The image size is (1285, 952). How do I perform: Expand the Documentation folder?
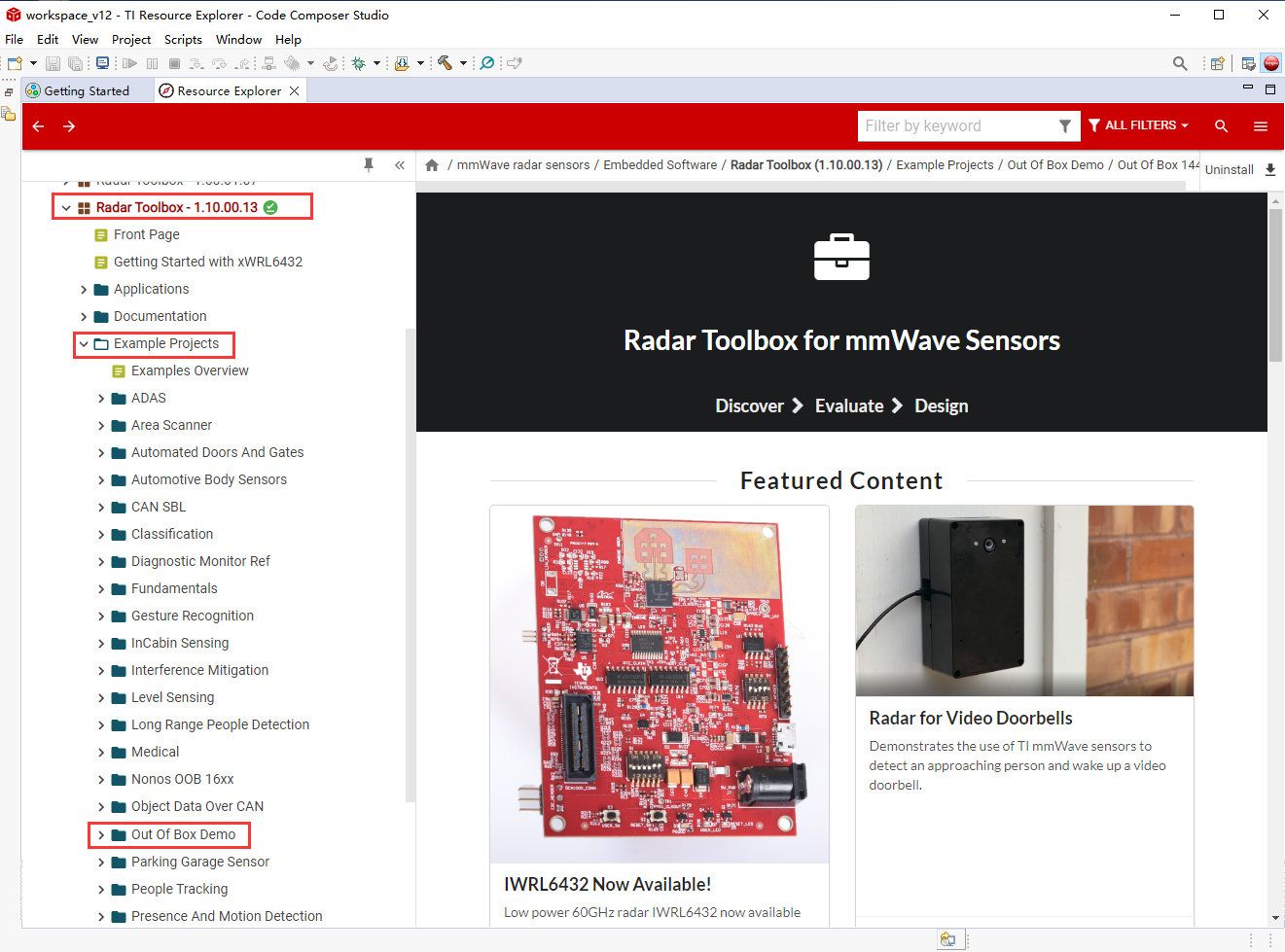pos(84,317)
